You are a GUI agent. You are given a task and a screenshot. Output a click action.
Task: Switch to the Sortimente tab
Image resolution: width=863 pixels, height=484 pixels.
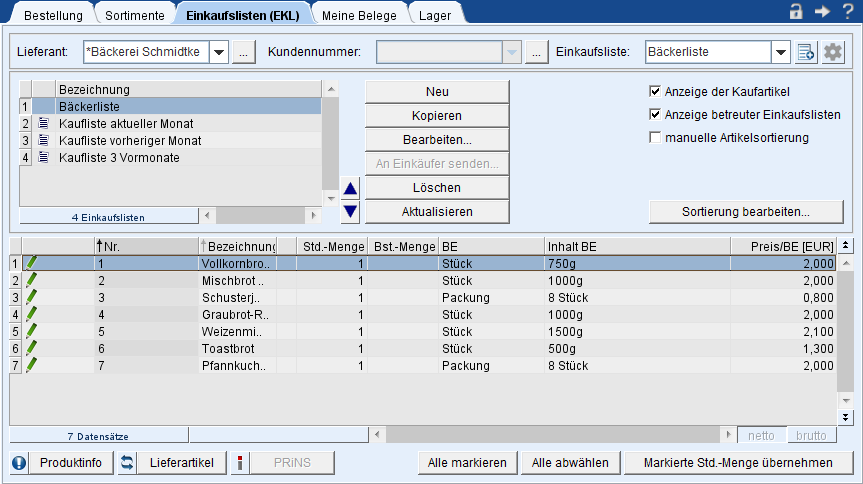pos(133,15)
